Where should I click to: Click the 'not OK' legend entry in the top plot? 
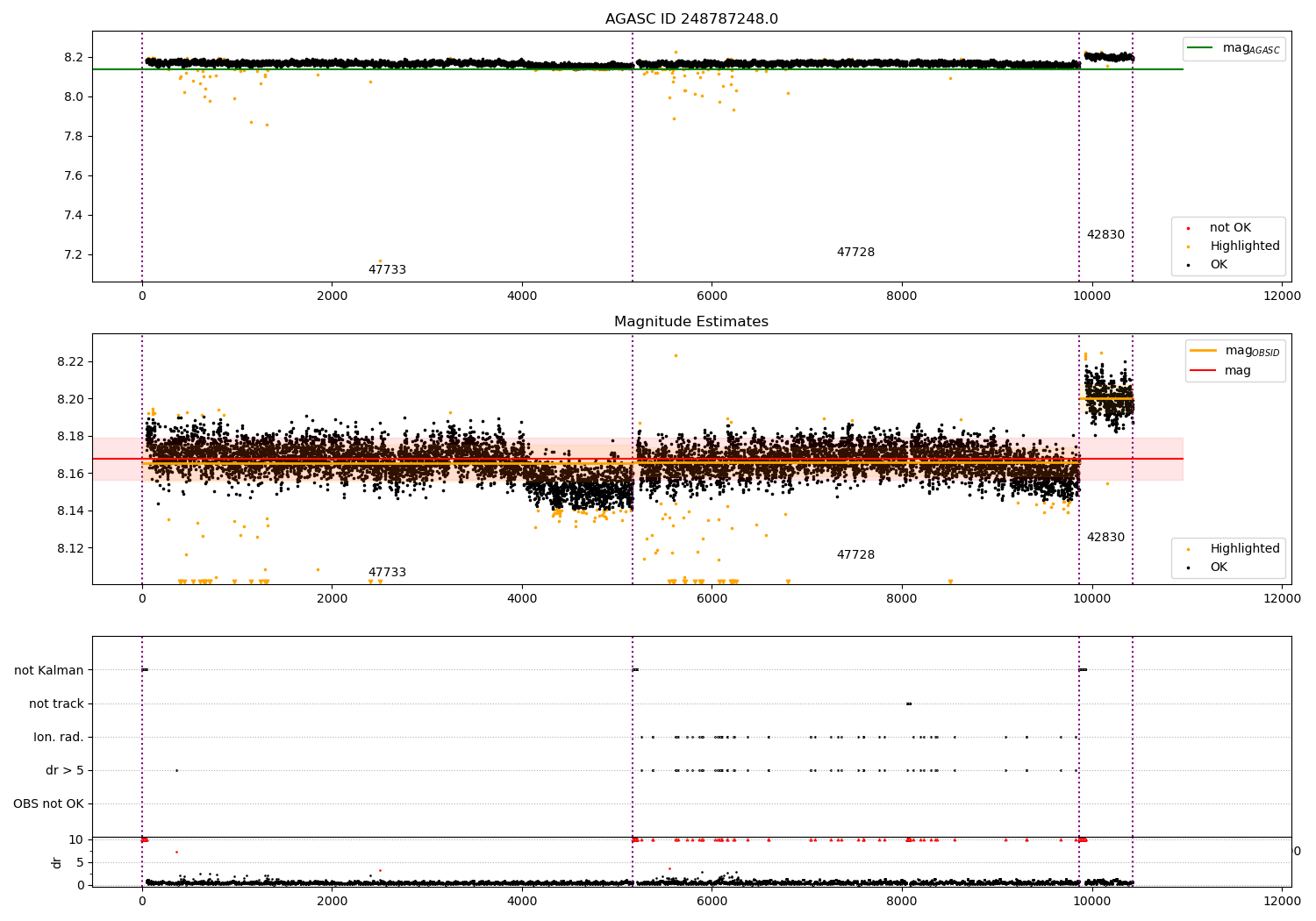tap(1231, 228)
